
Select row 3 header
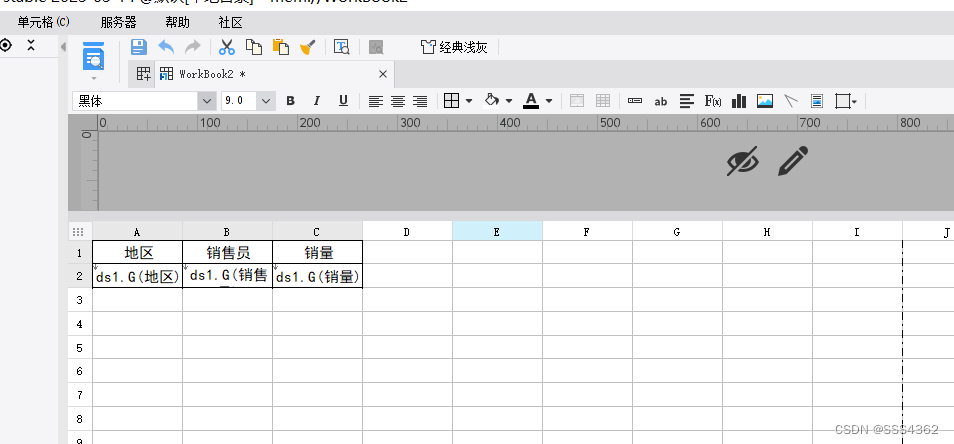[x=80, y=300]
